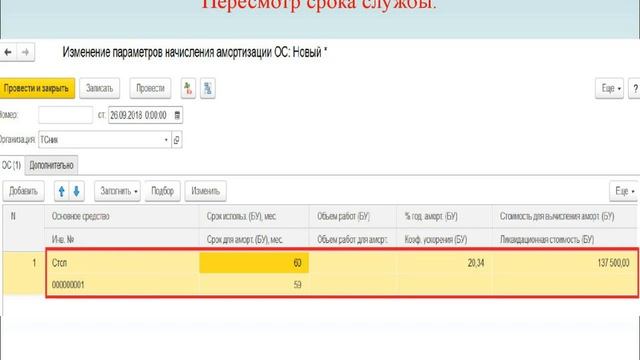Open help with the question mark button
The height and width of the screenshot is (360, 640).
click(635, 88)
